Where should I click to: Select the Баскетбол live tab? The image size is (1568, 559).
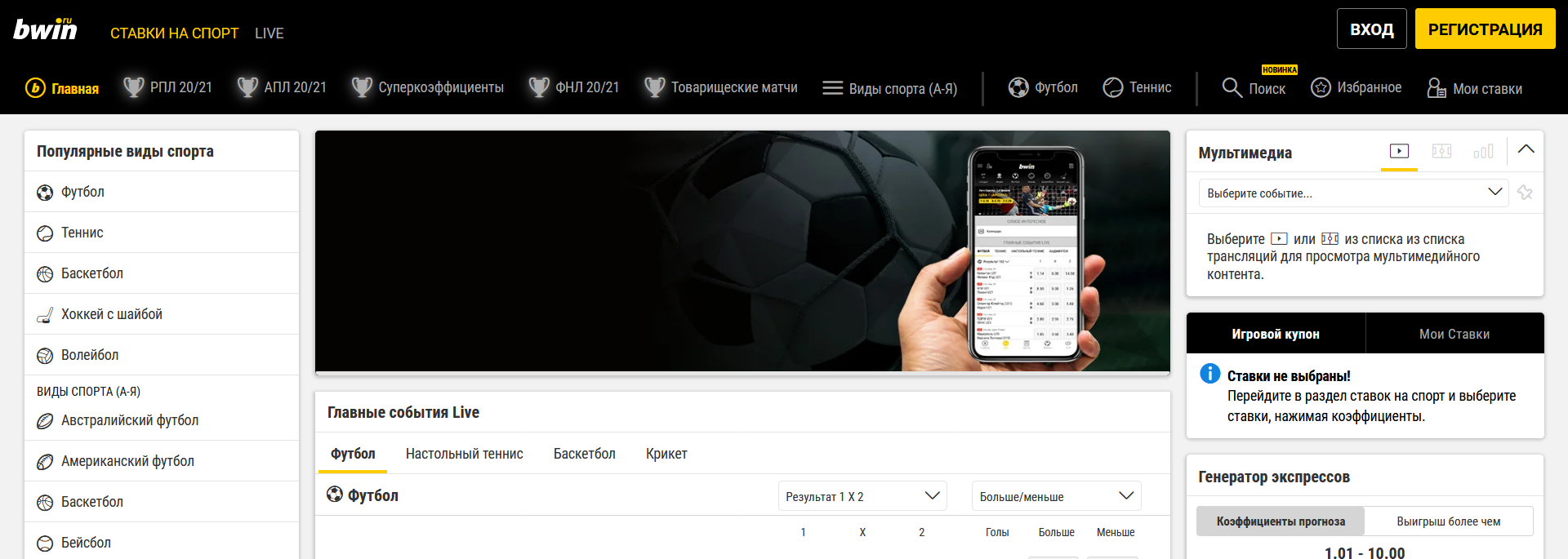(x=584, y=454)
